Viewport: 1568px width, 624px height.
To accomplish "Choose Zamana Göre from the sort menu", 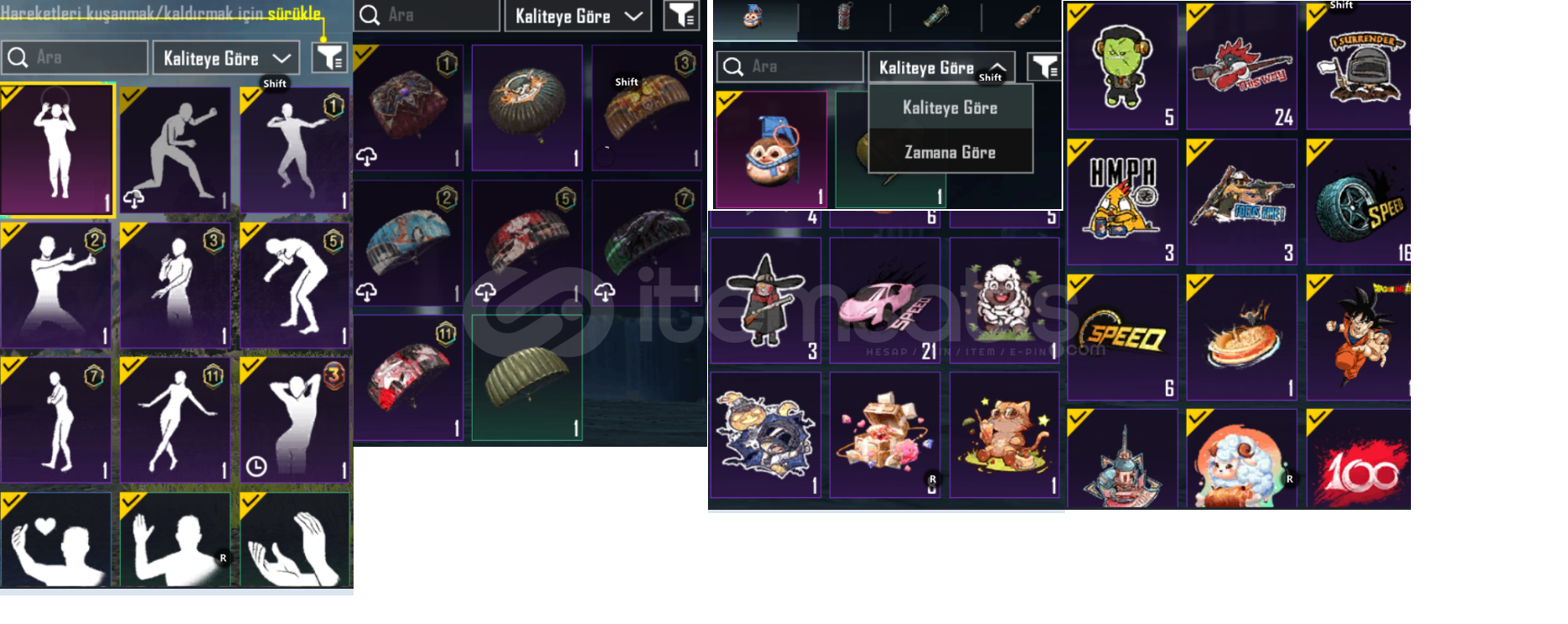I will 950,152.
